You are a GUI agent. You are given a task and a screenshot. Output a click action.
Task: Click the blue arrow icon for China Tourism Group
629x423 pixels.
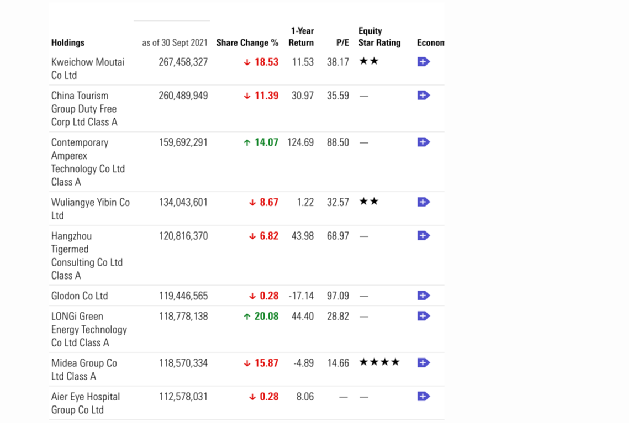(x=423, y=96)
